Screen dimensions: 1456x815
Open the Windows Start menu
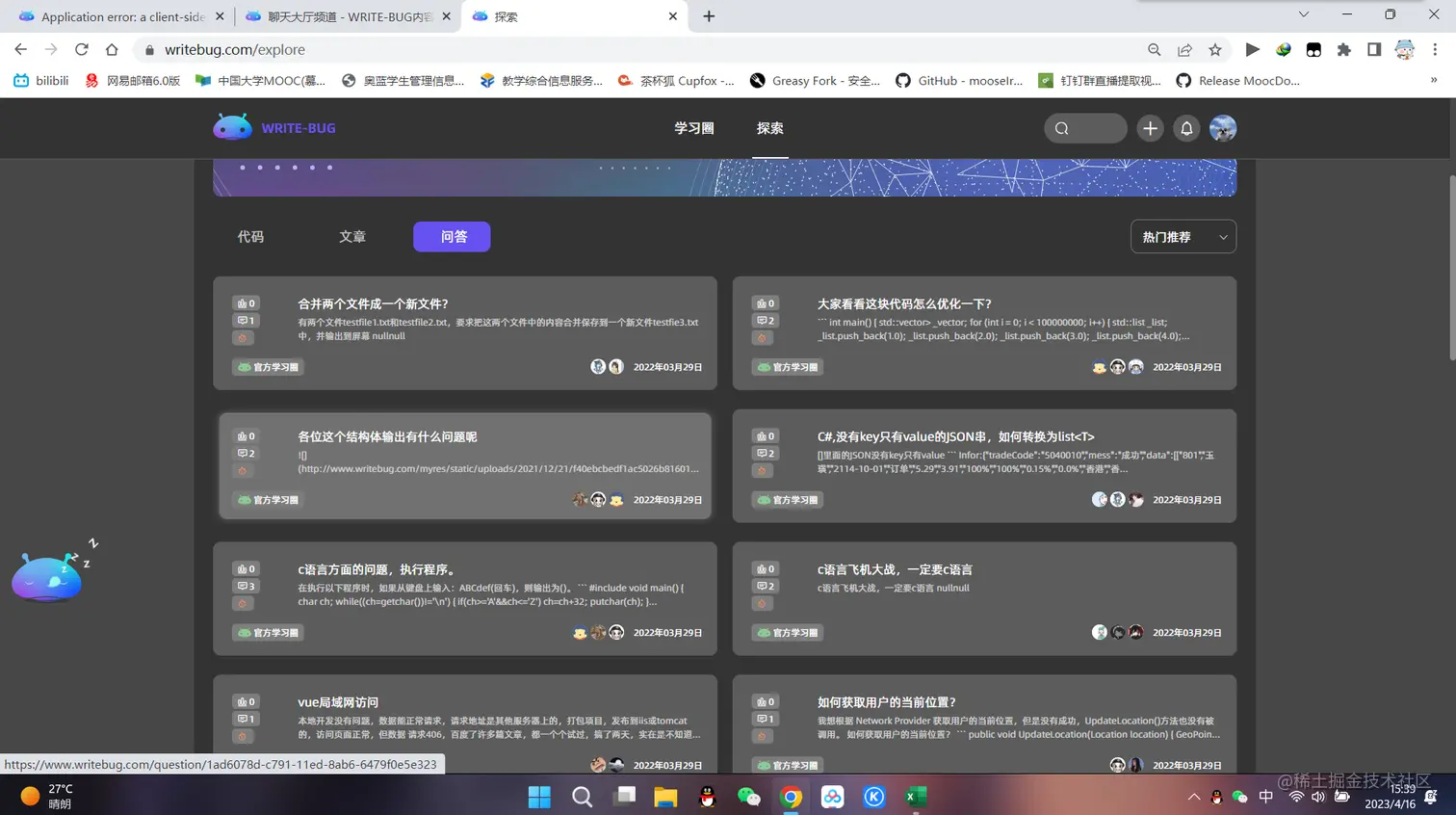[539, 797]
